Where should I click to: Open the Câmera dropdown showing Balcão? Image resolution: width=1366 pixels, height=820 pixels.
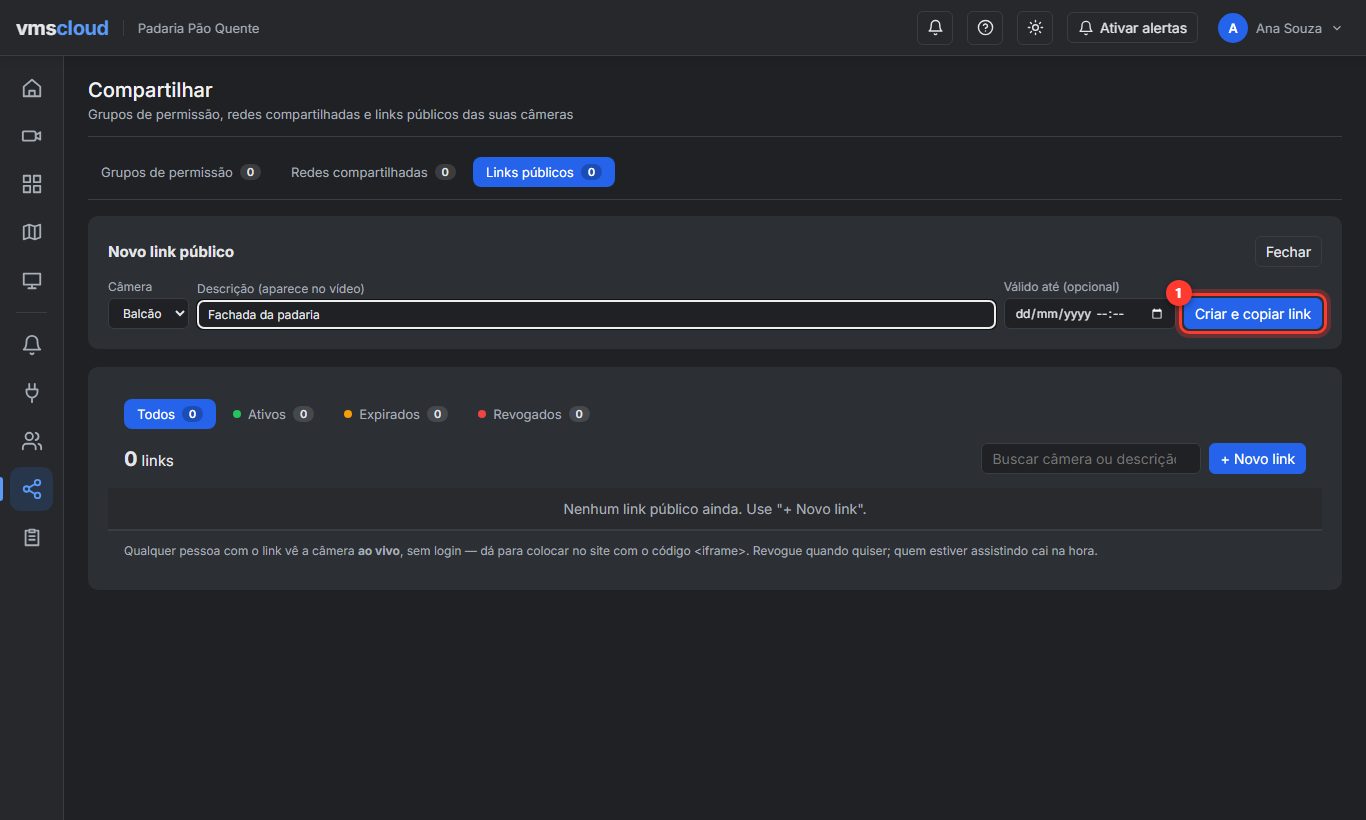pos(148,314)
